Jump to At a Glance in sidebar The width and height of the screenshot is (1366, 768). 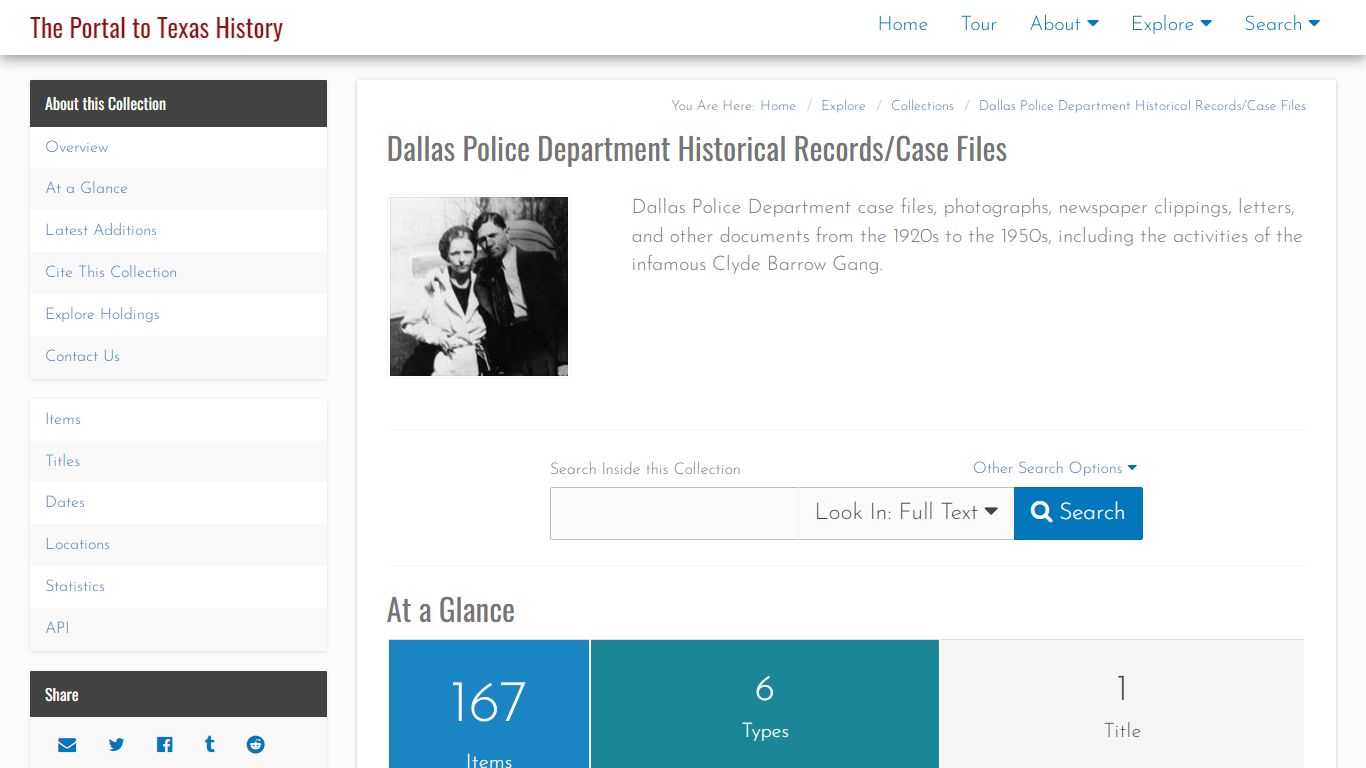pos(178,188)
